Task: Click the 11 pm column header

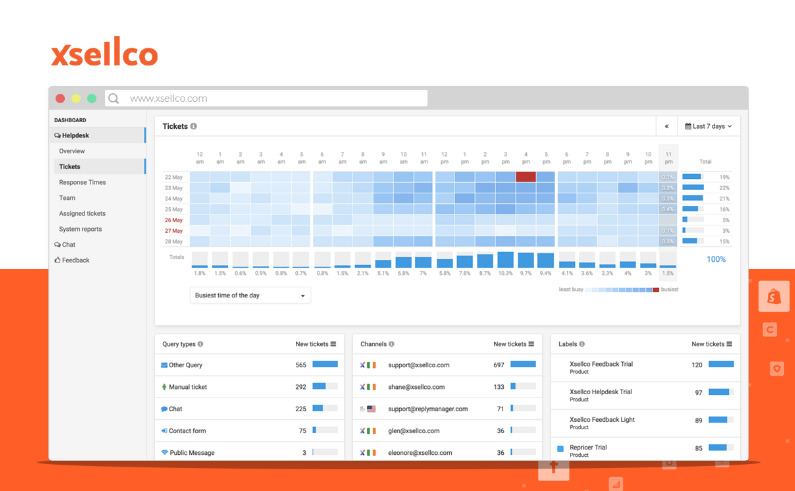Action: (668, 158)
